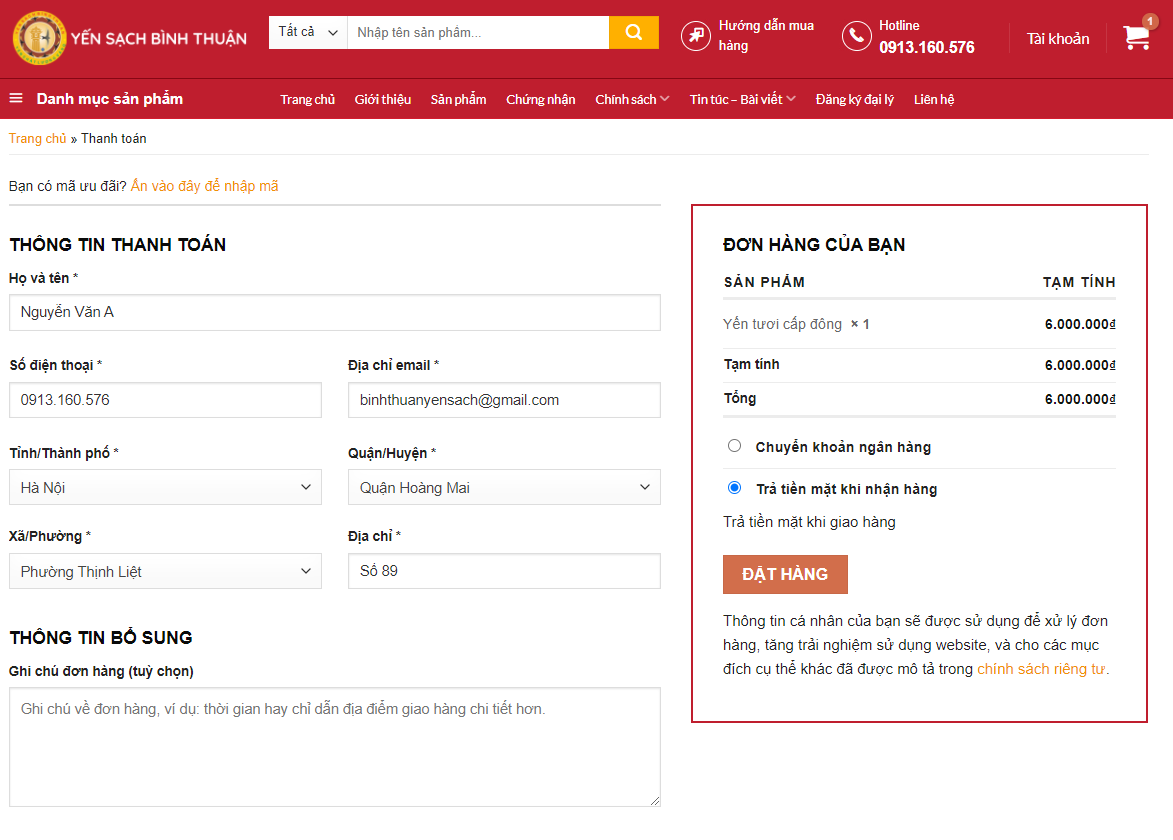Open the Xã/Phường dropdown showing Phường Thịnh Liệt
The height and width of the screenshot is (840, 1173).
(x=165, y=571)
